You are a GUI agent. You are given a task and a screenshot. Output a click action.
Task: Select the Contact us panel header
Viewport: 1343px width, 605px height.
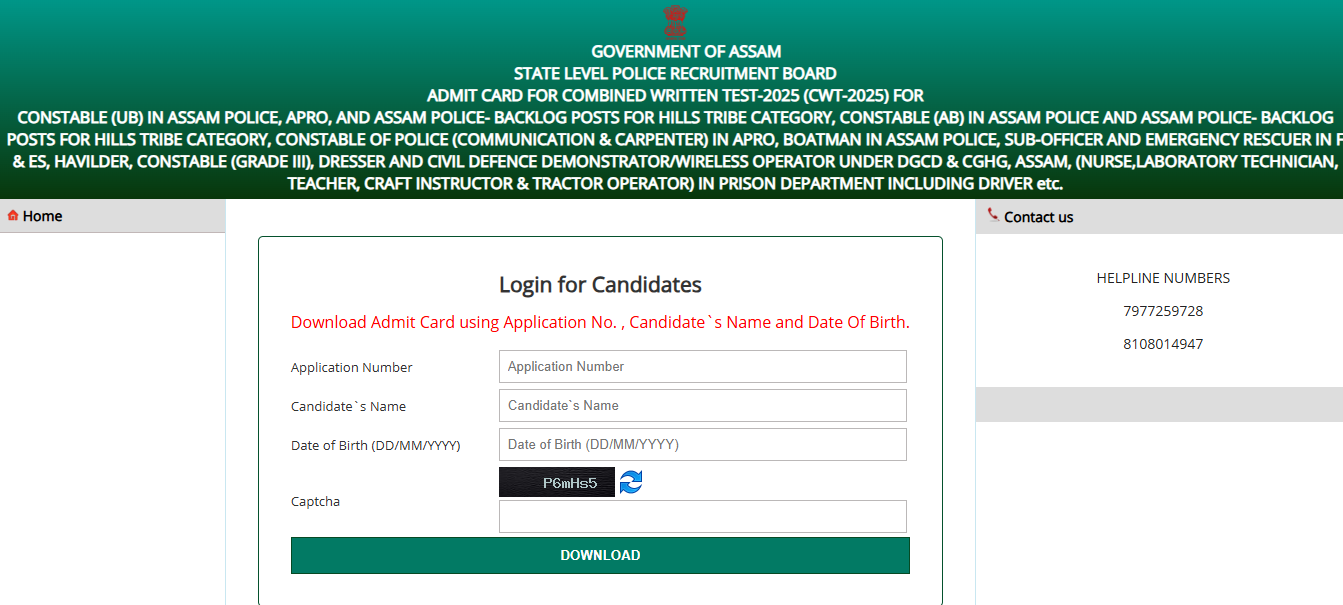1159,217
